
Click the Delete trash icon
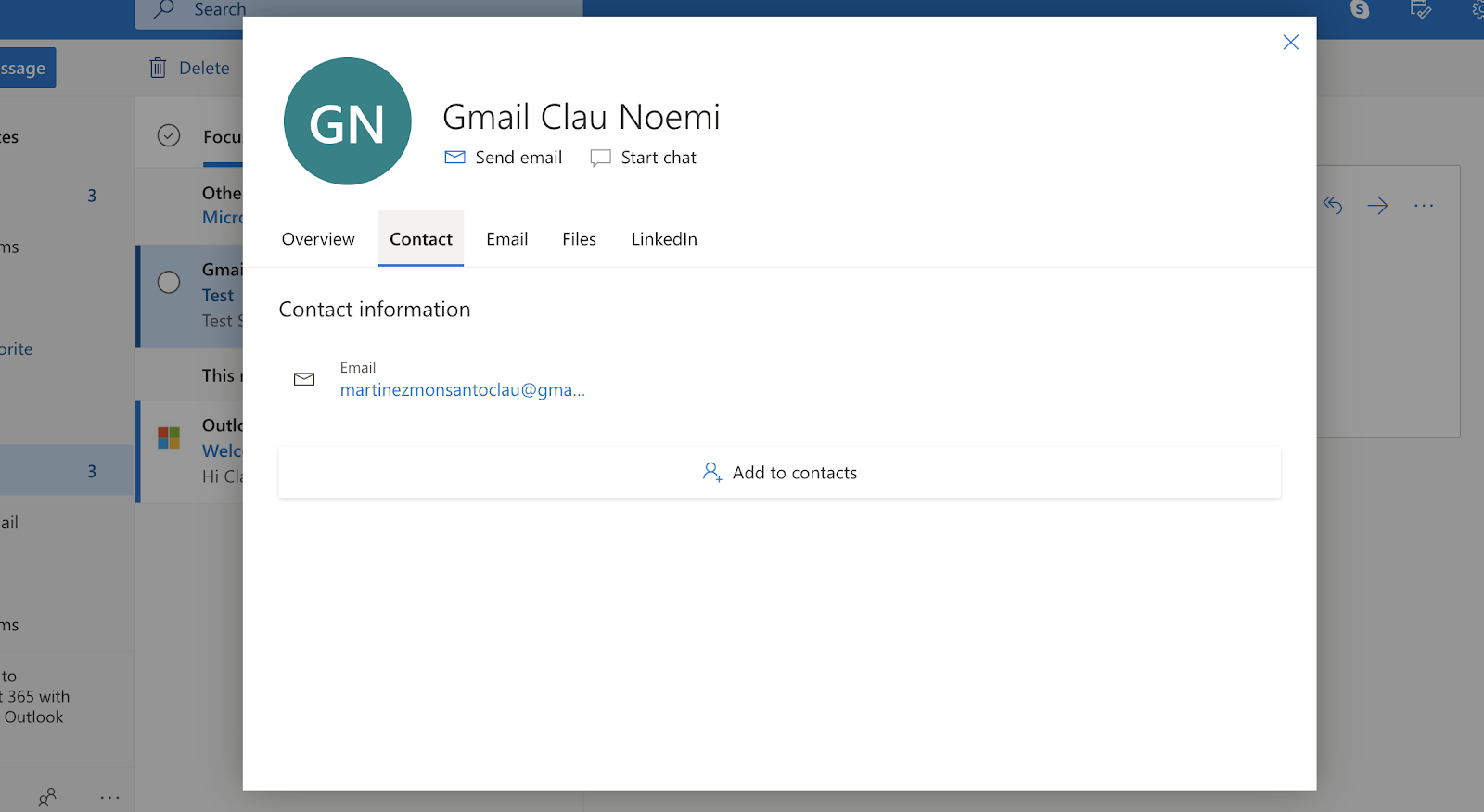(159, 68)
